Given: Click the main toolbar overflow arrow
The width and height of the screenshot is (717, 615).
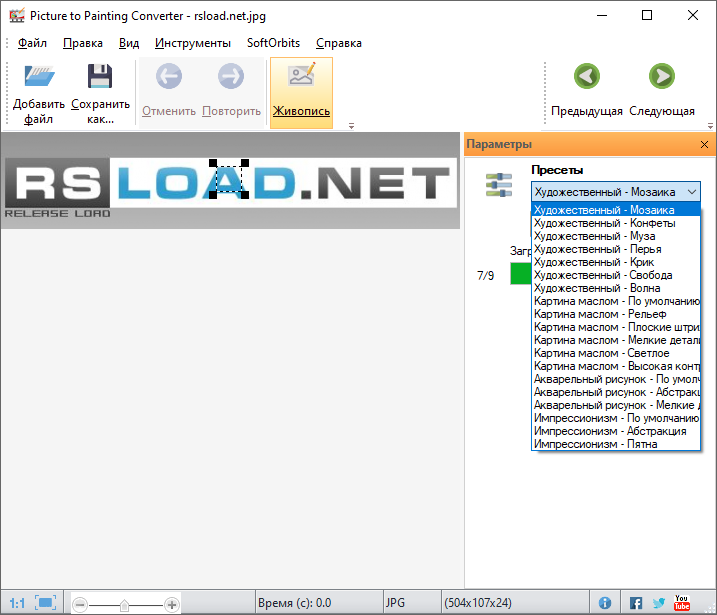Looking at the screenshot, I should tap(351, 126).
